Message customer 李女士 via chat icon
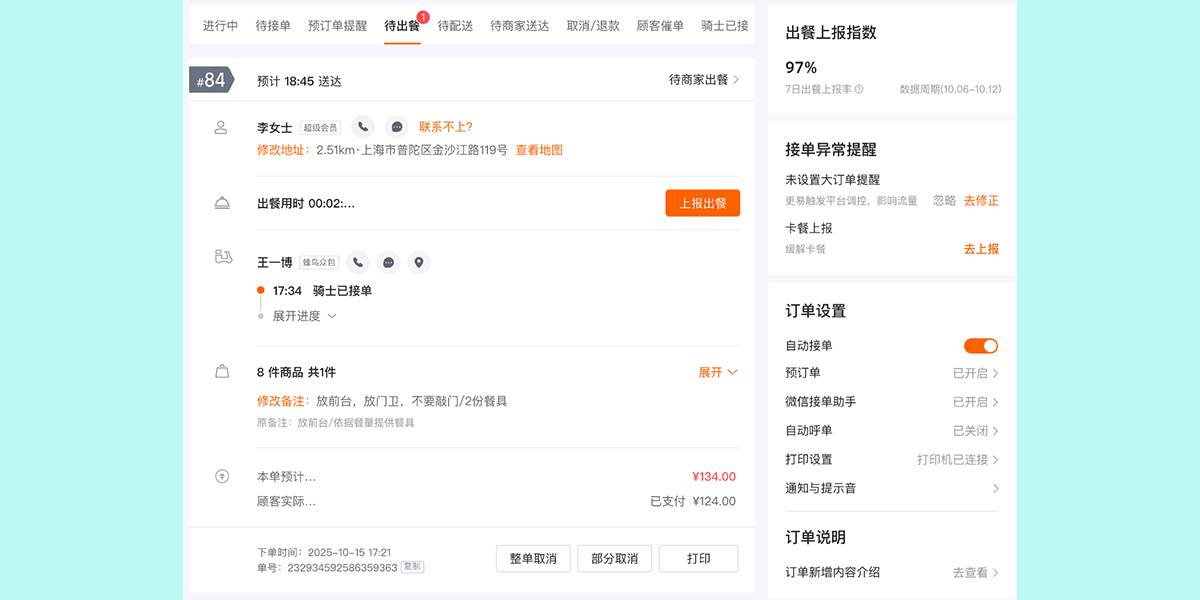 click(x=396, y=127)
